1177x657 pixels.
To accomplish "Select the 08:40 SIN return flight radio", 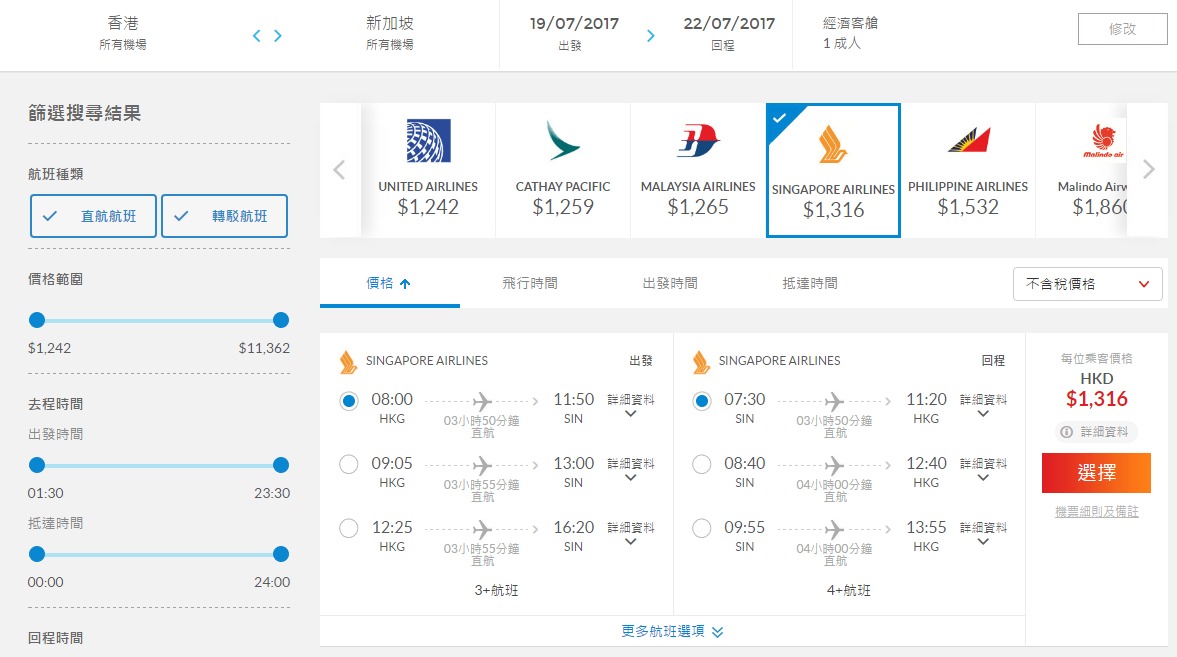I will click(x=702, y=465).
